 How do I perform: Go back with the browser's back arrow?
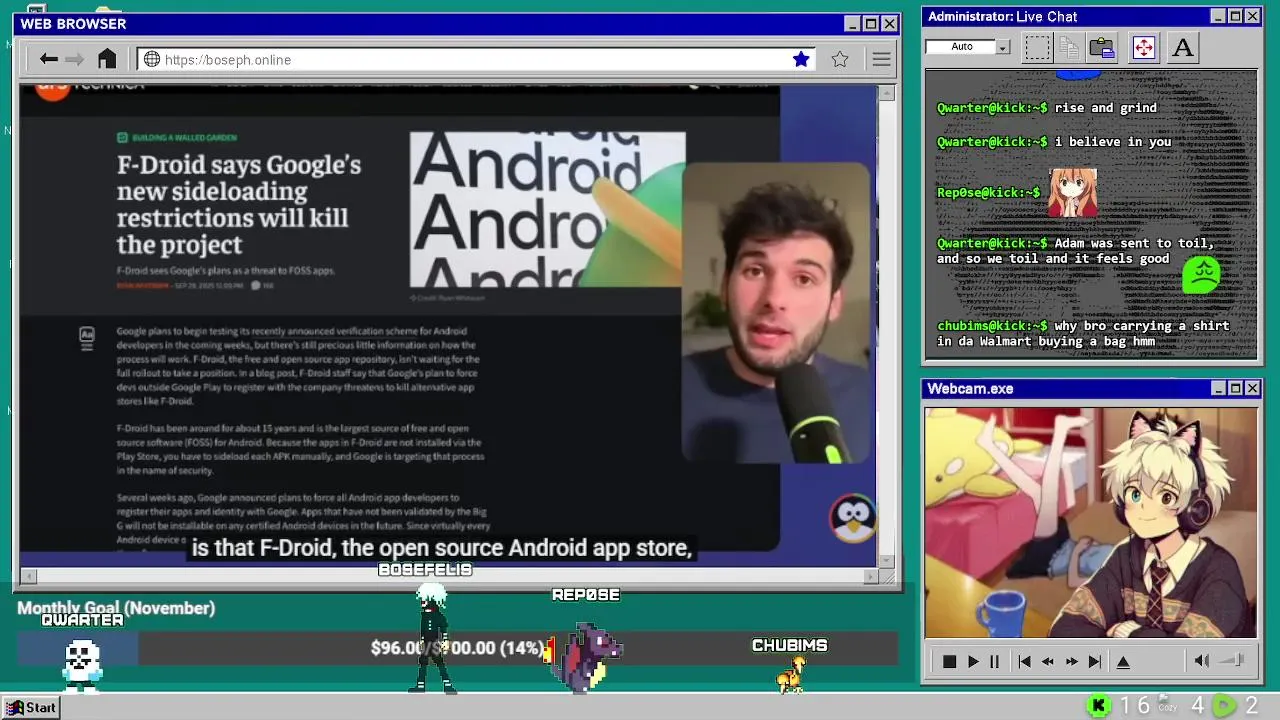[48, 59]
